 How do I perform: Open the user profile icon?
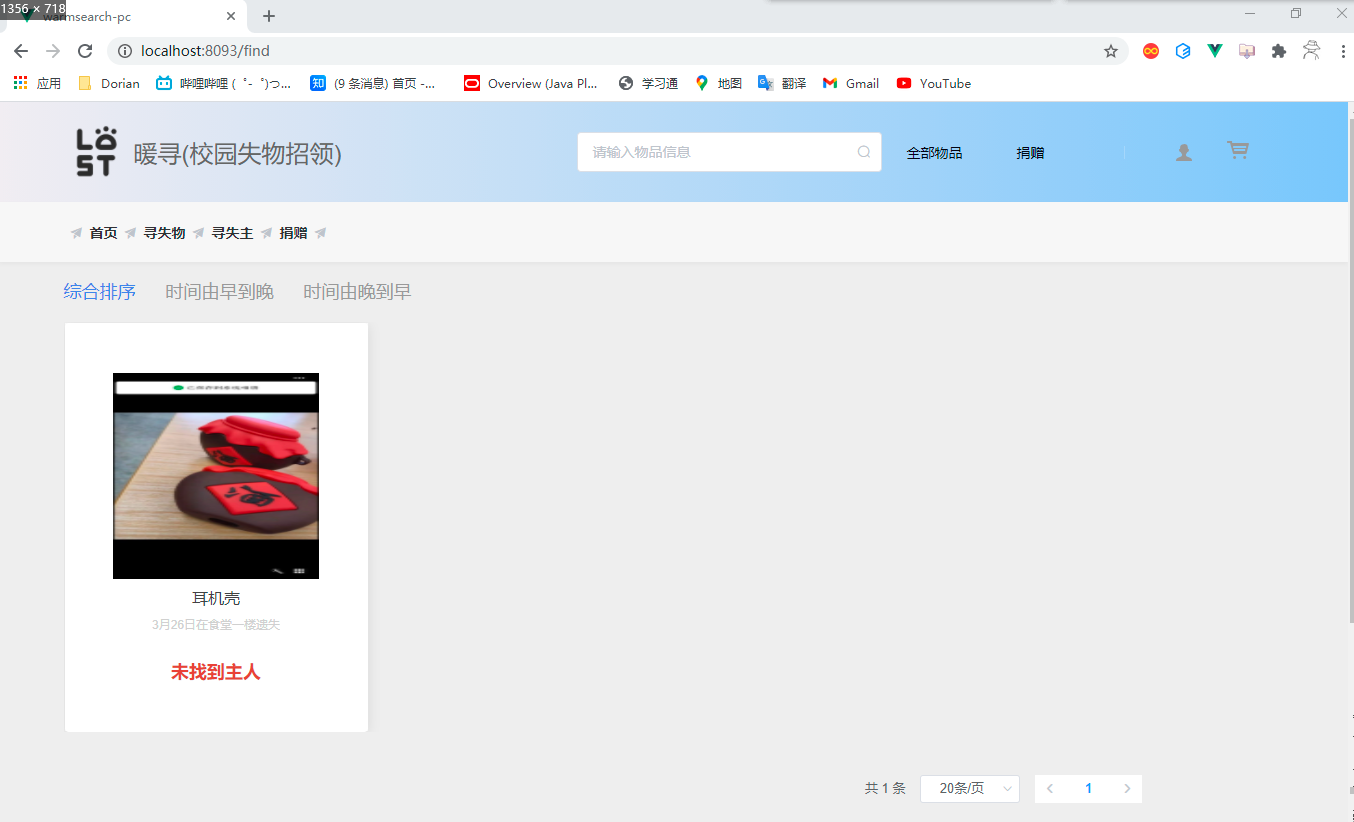tap(1184, 152)
